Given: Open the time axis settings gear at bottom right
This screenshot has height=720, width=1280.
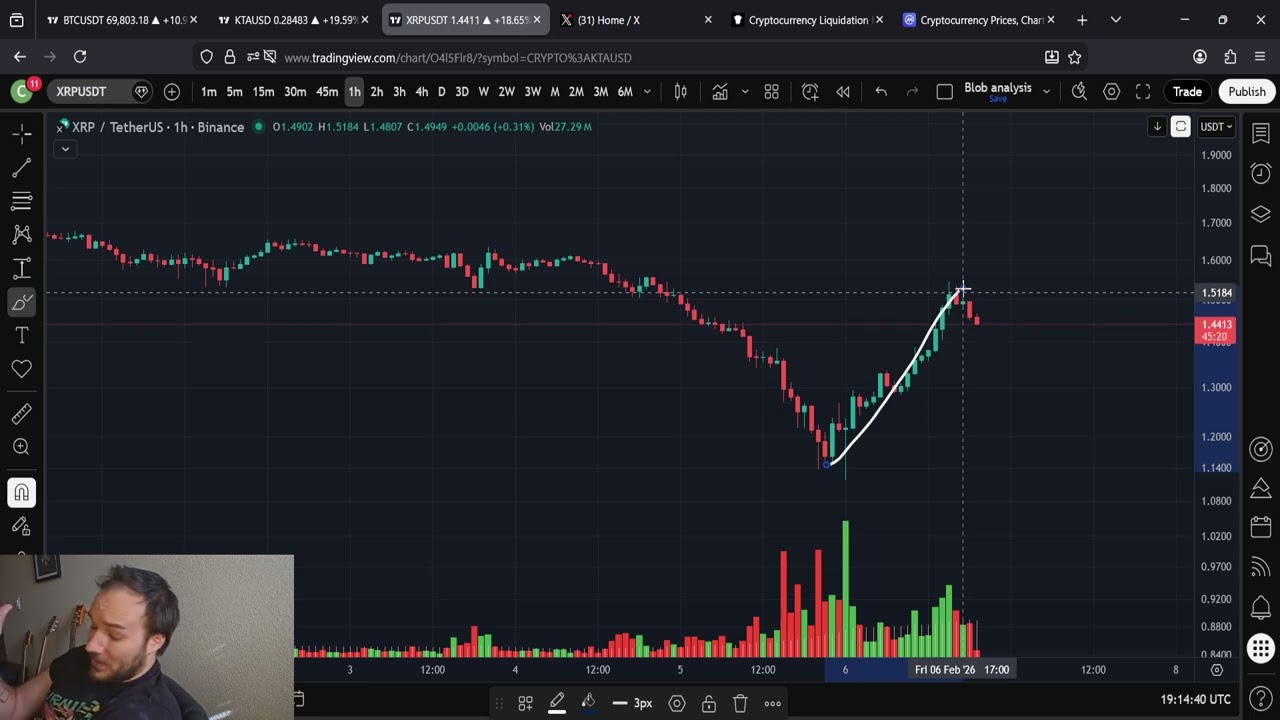Looking at the screenshot, I should coord(1217,670).
